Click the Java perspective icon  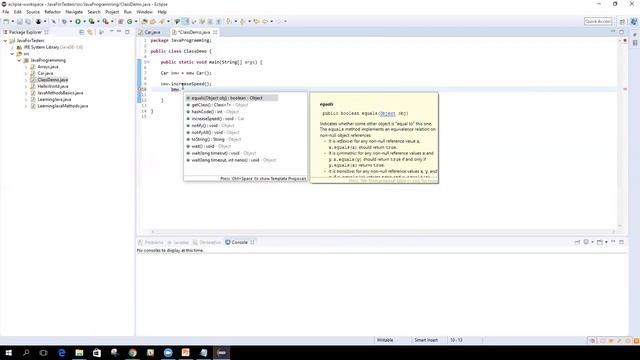(x=634, y=22)
